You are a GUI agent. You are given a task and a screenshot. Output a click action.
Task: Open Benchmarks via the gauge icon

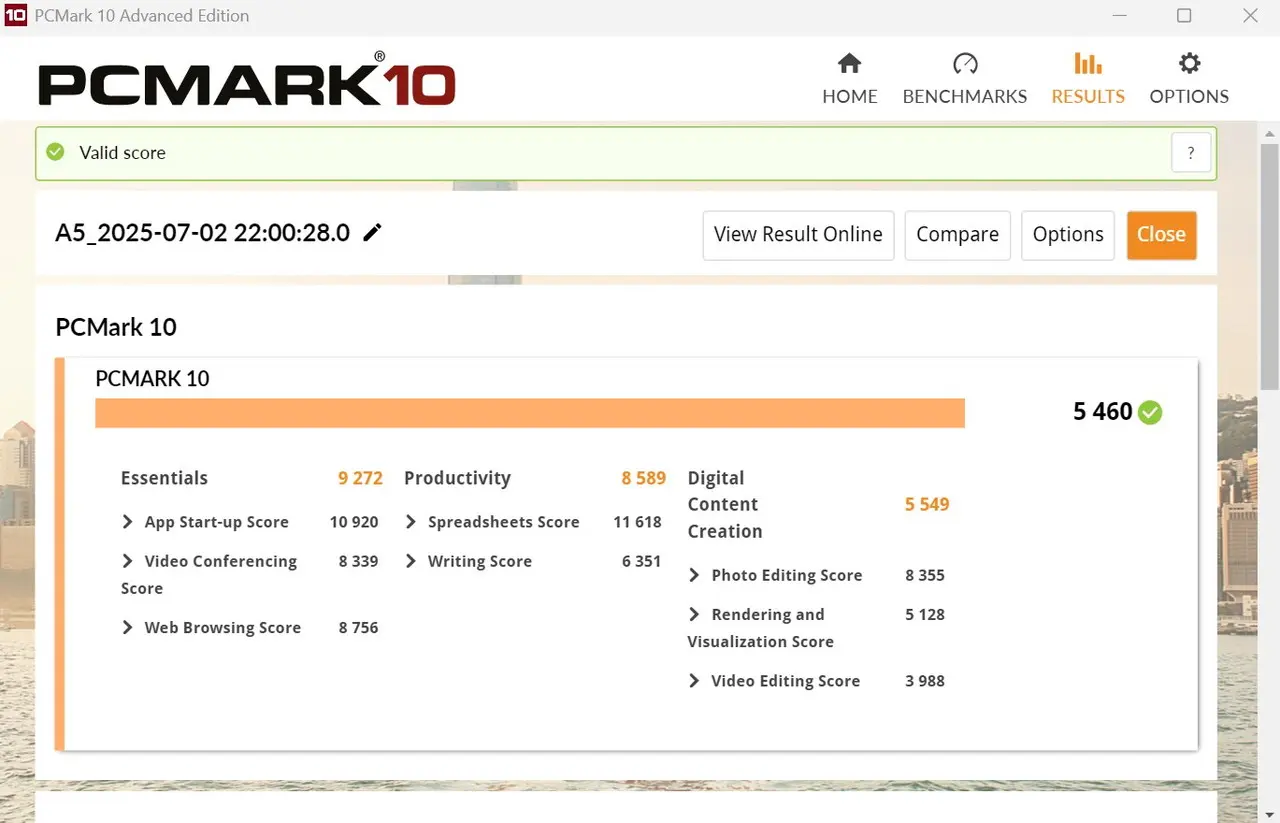[x=964, y=64]
